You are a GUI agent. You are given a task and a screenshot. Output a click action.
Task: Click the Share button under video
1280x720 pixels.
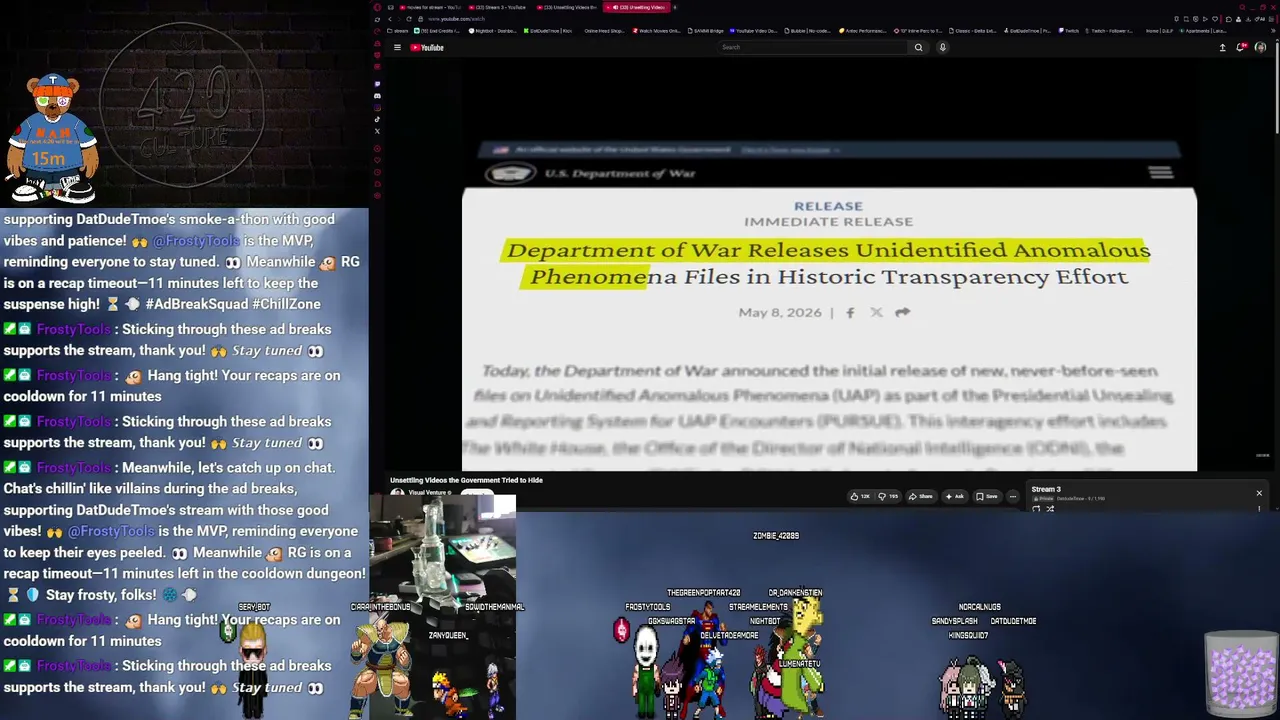point(921,496)
